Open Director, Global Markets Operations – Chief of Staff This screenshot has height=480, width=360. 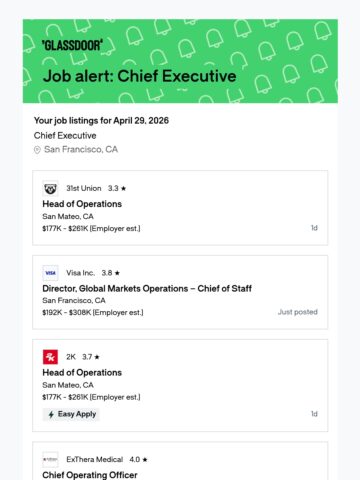147,288
